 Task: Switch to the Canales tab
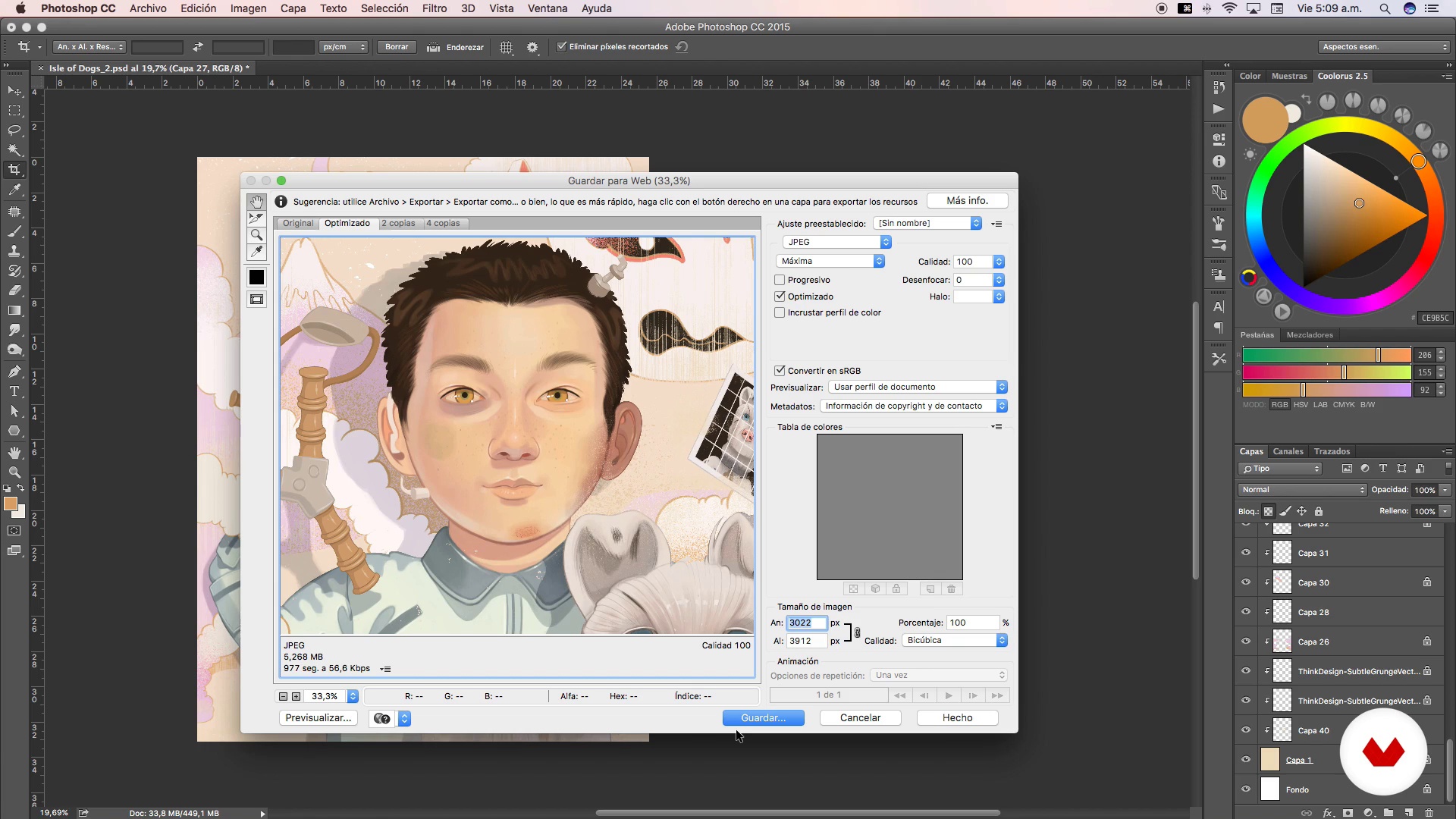click(1288, 451)
